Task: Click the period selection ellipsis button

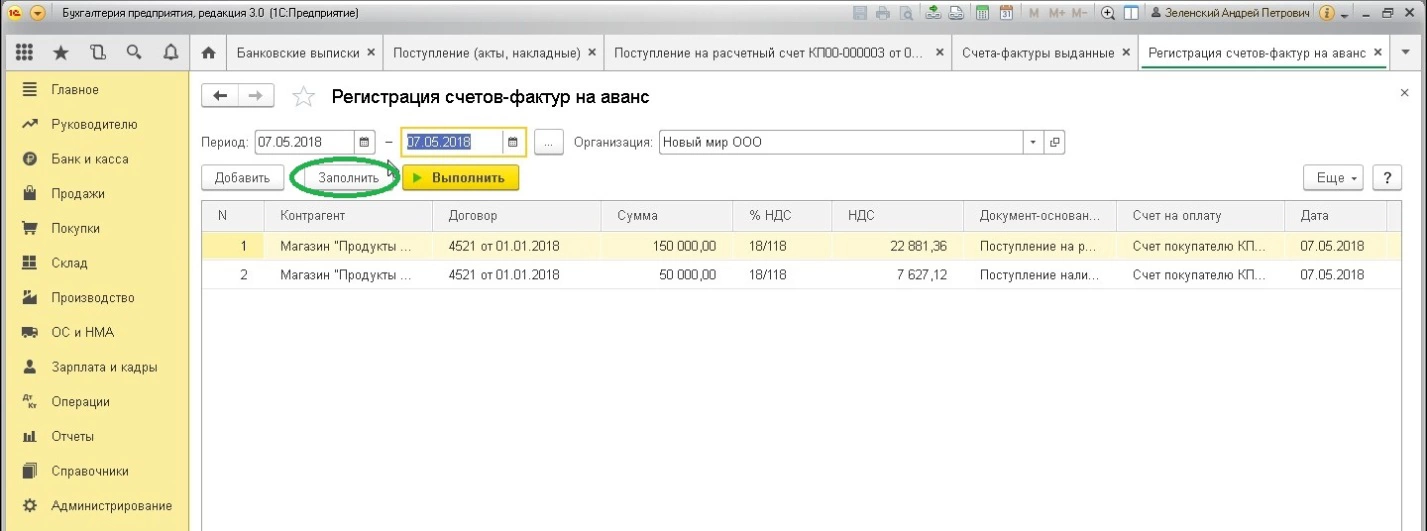Action: click(549, 142)
